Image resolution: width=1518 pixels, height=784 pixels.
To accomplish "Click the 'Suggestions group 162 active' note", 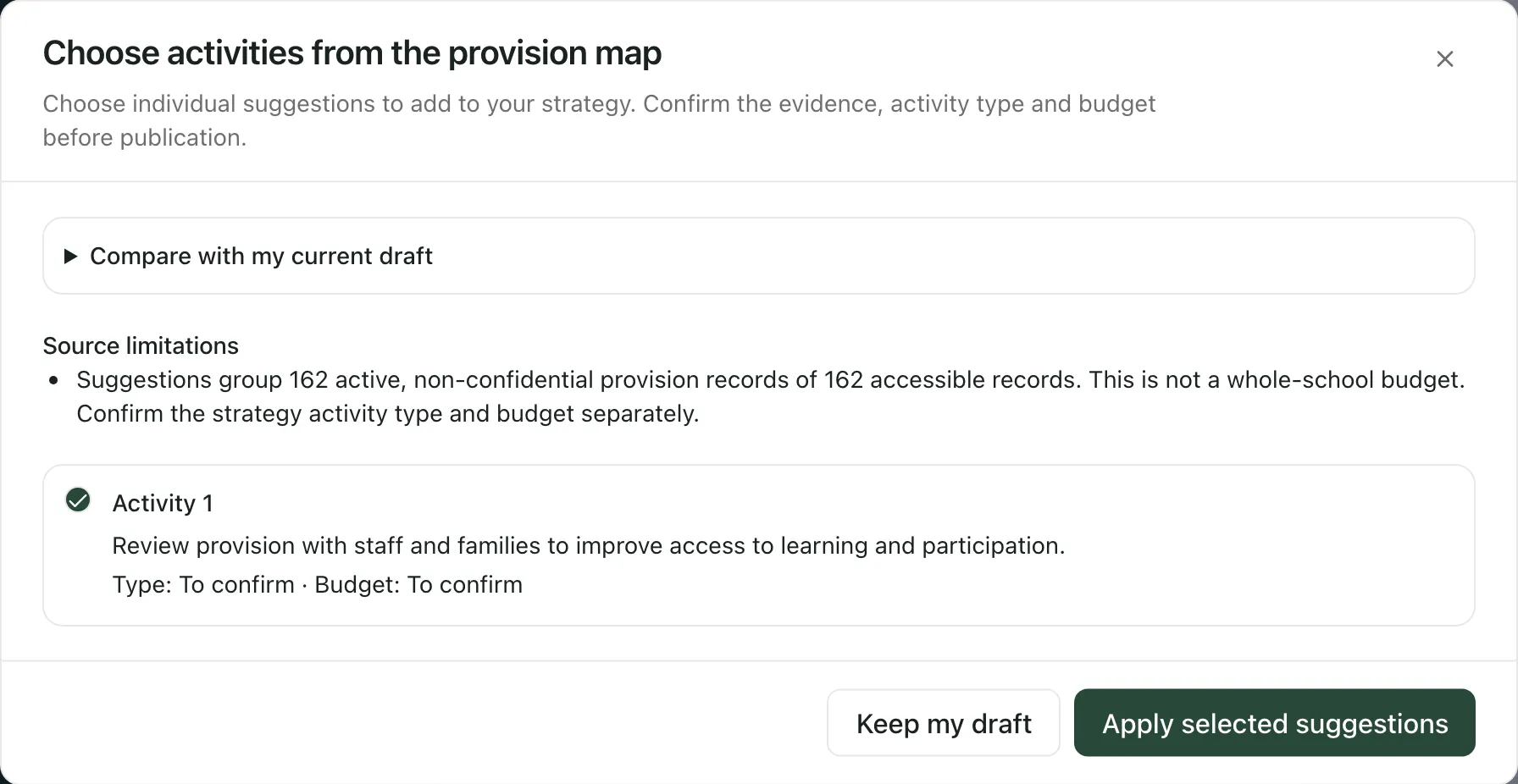I will tap(770, 396).
